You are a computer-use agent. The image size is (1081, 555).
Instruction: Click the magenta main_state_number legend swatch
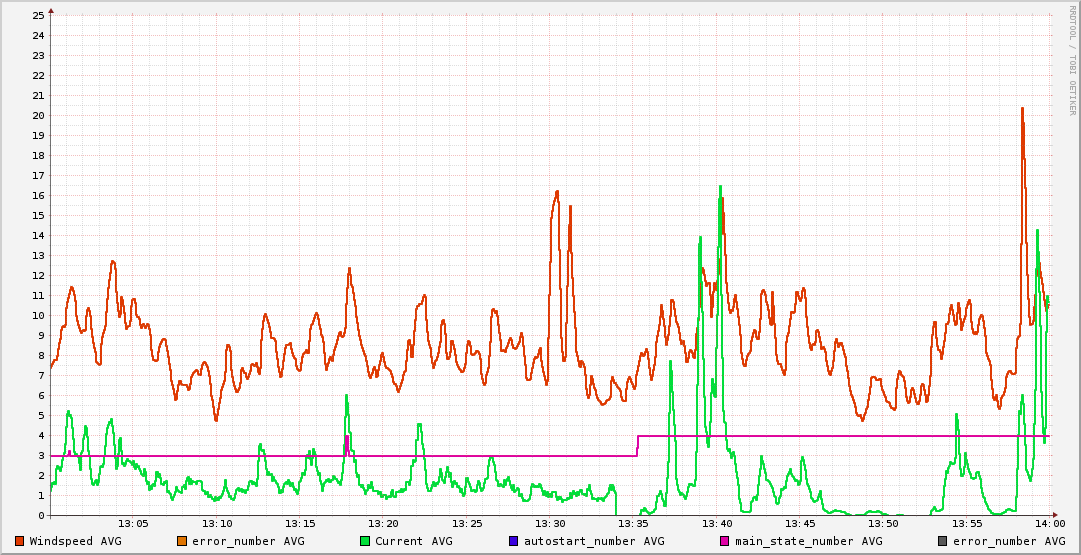point(725,541)
